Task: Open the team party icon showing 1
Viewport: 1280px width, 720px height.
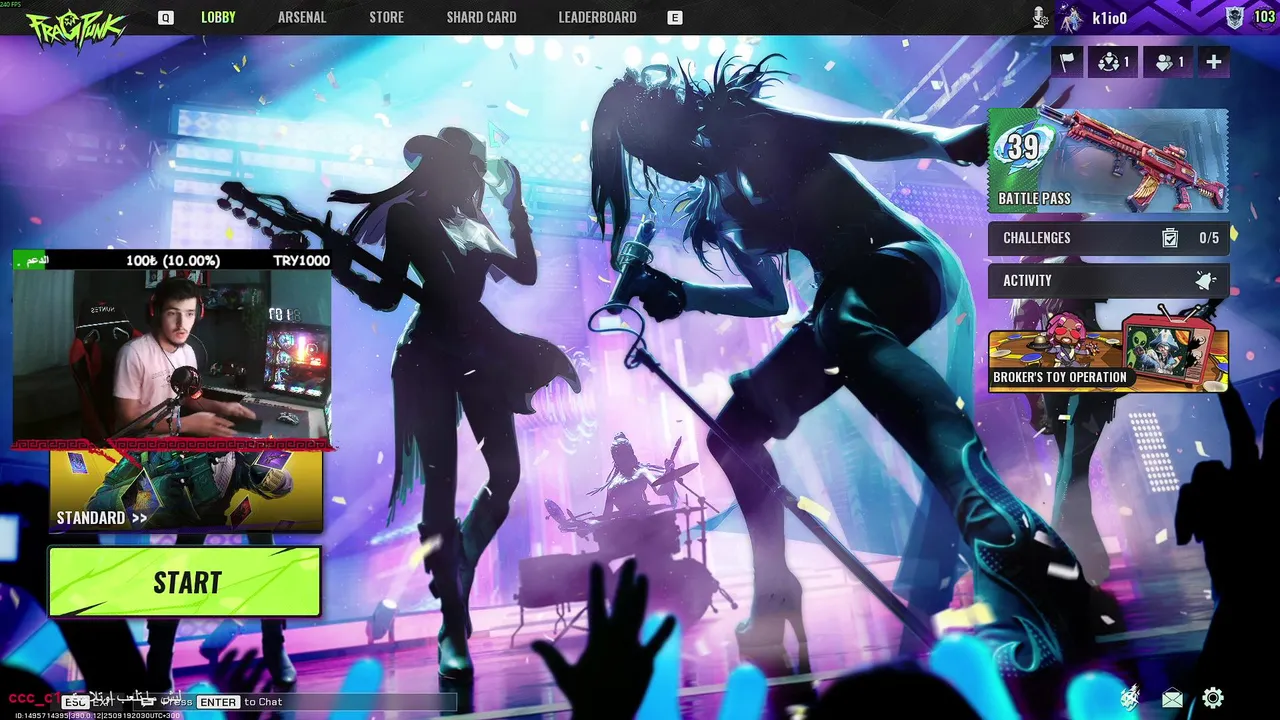Action: (x=1113, y=62)
